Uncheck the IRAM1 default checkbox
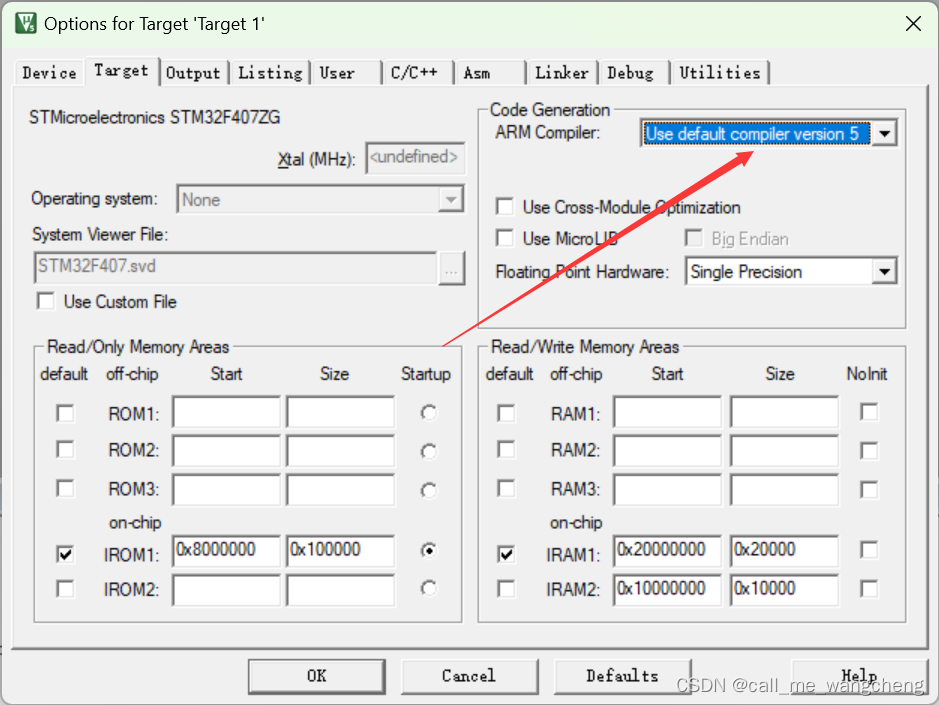Image resolution: width=939 pixels, height=705 pixels. pyautogui.click(x=506, y=554)
